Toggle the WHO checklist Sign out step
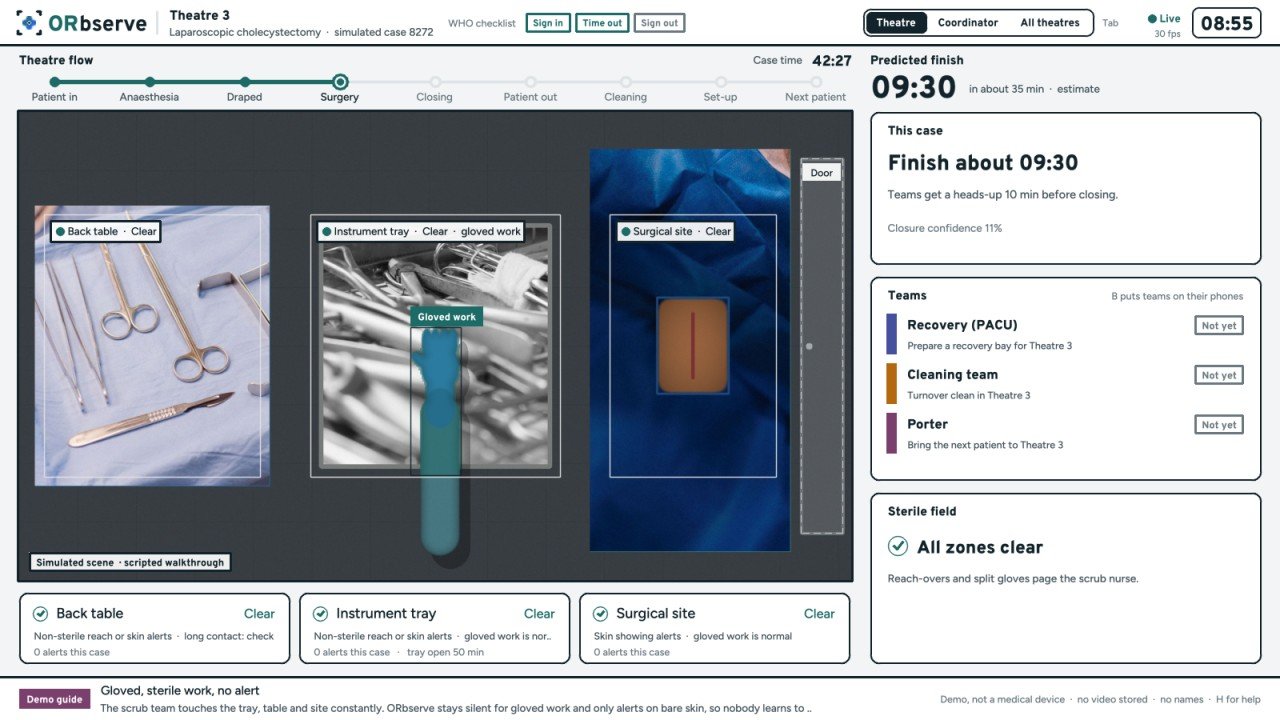 pos(659,23)
